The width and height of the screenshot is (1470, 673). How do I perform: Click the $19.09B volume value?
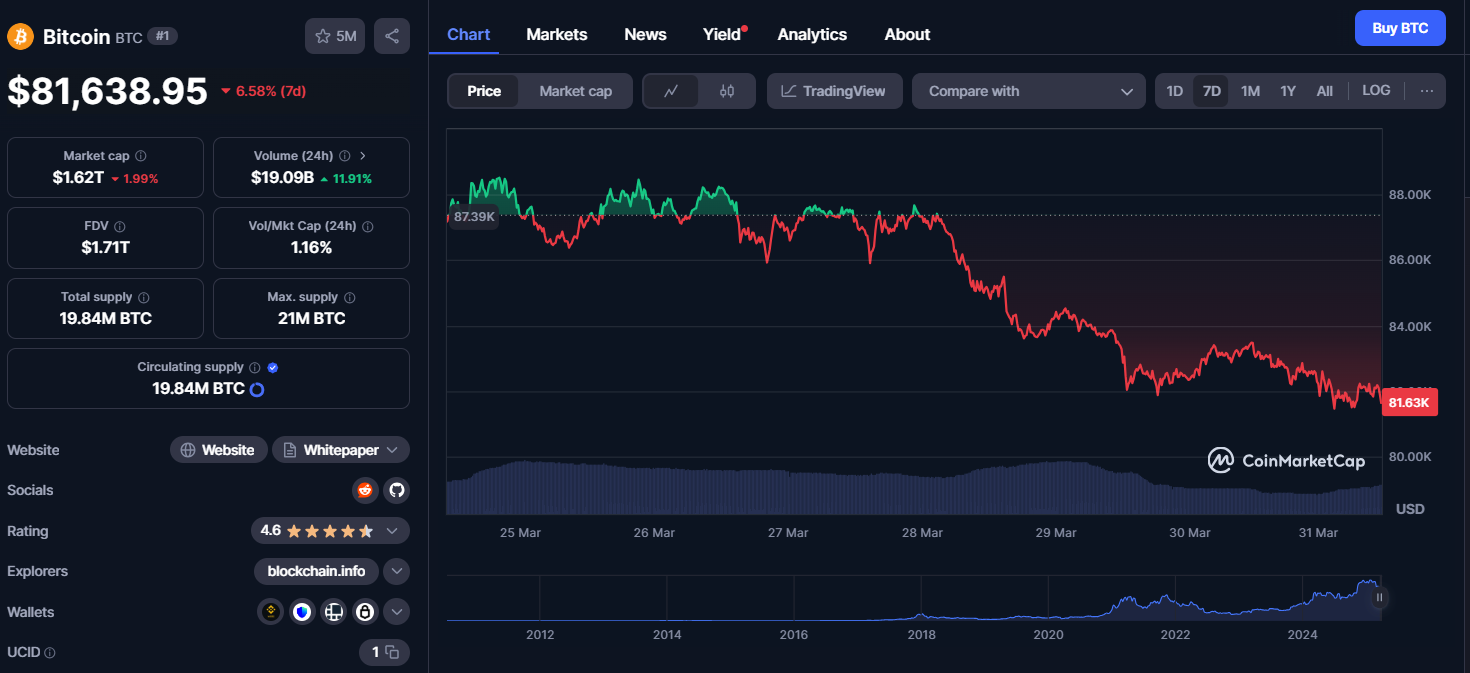283,178
